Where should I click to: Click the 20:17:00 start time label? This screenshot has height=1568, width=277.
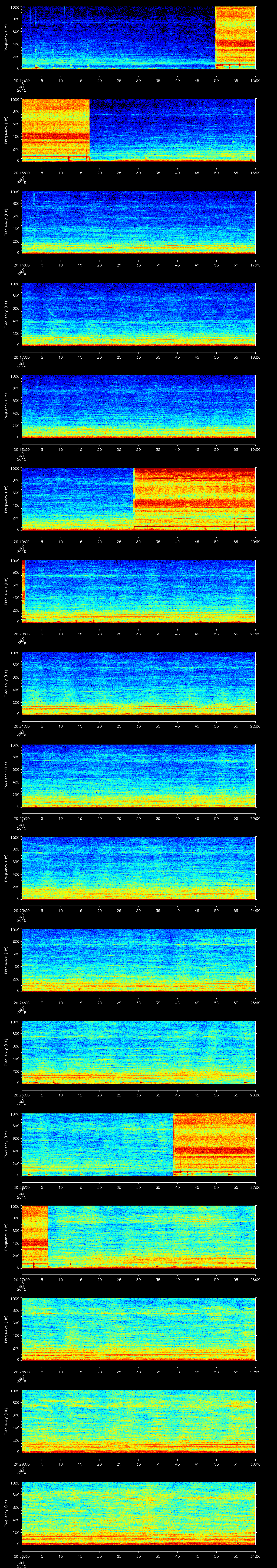(21, 357)
